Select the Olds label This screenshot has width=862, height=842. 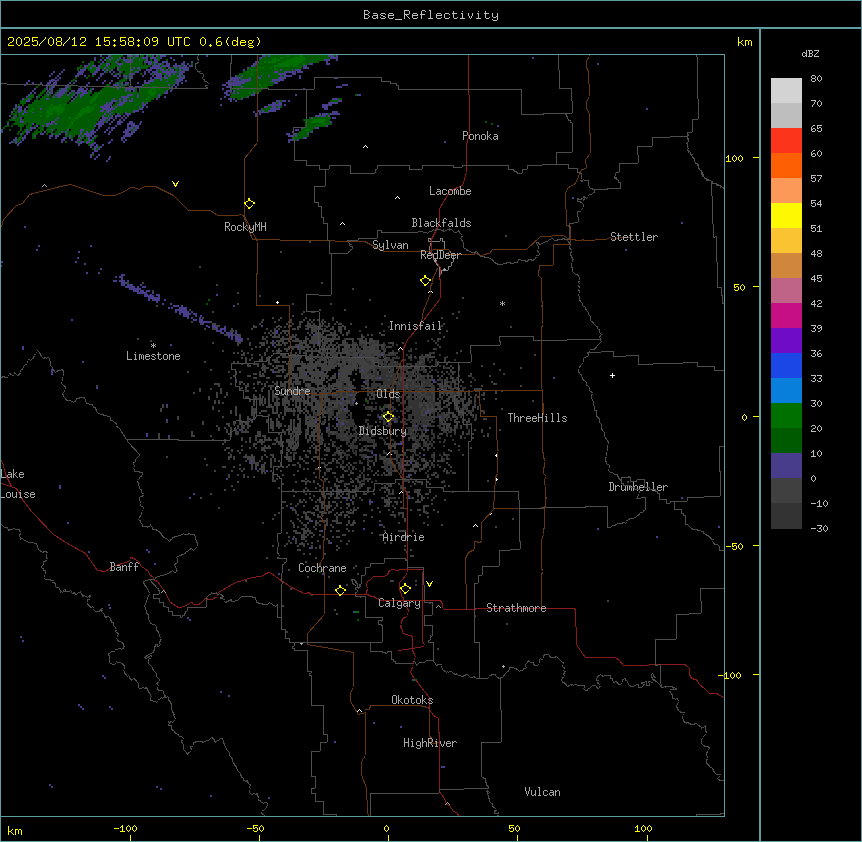pyautogui.click(x=388, y=394)
